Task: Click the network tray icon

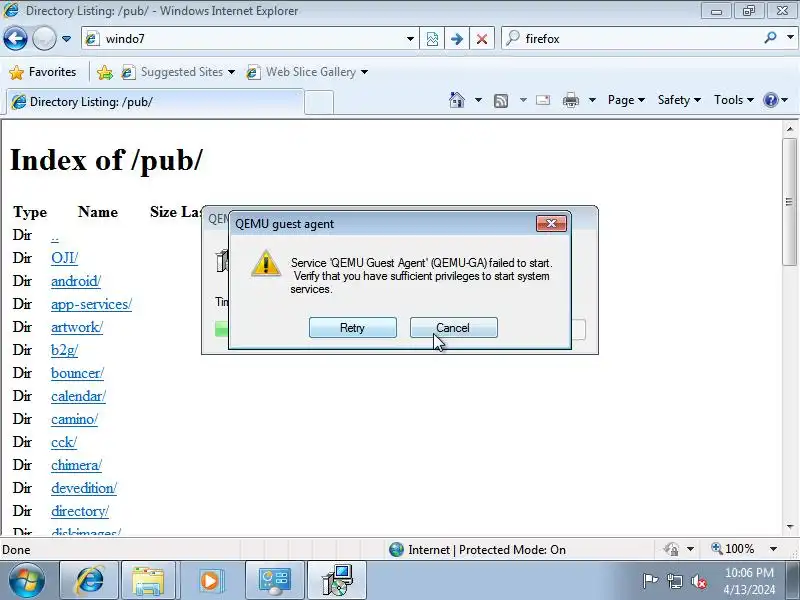Action: [x=674, y=581]
